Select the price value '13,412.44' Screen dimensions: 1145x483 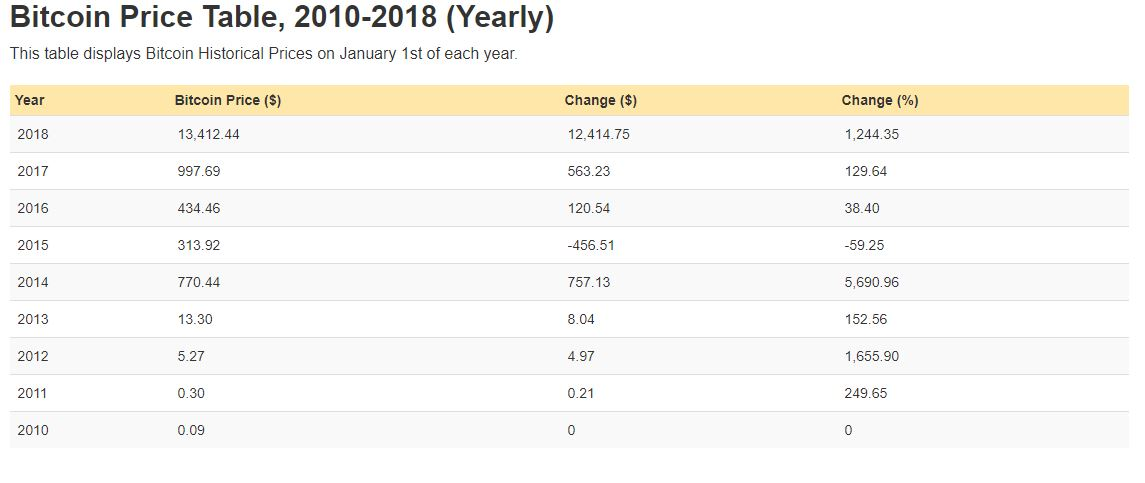tap(208, 134)
